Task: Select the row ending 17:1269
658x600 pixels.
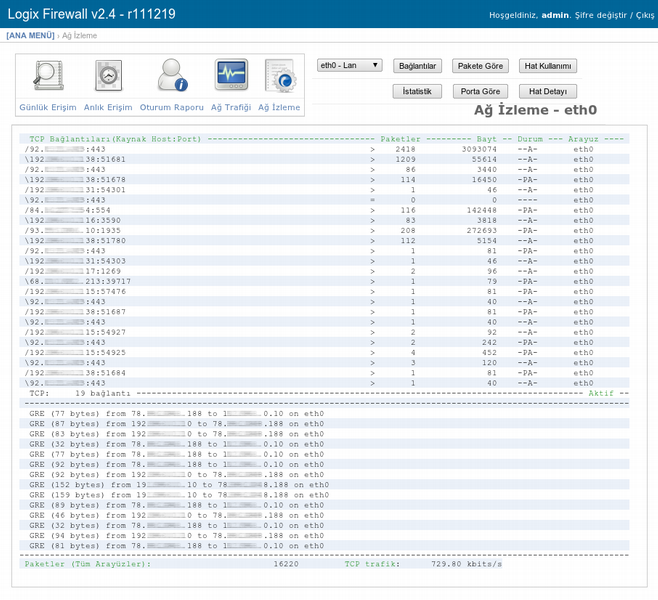Action: [324, 271]
